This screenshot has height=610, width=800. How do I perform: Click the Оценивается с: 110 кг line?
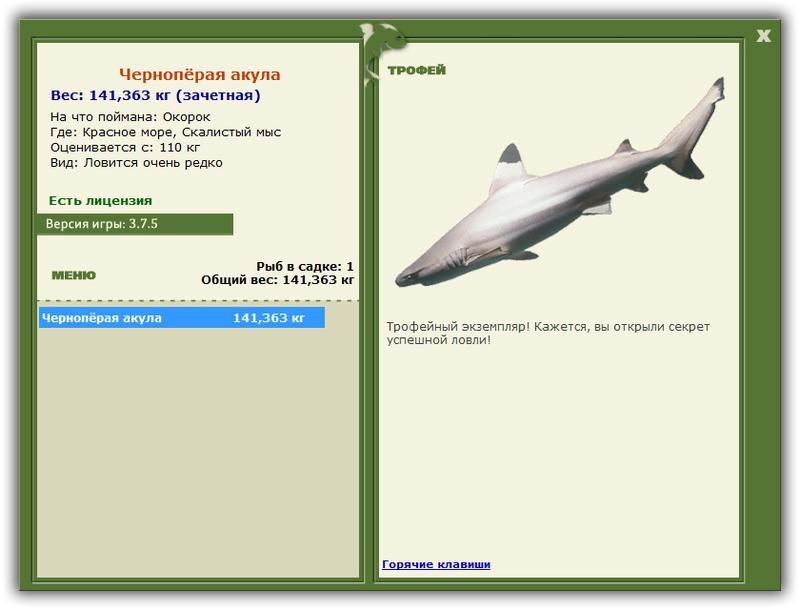pyautogui.click(x=125, y=147)
